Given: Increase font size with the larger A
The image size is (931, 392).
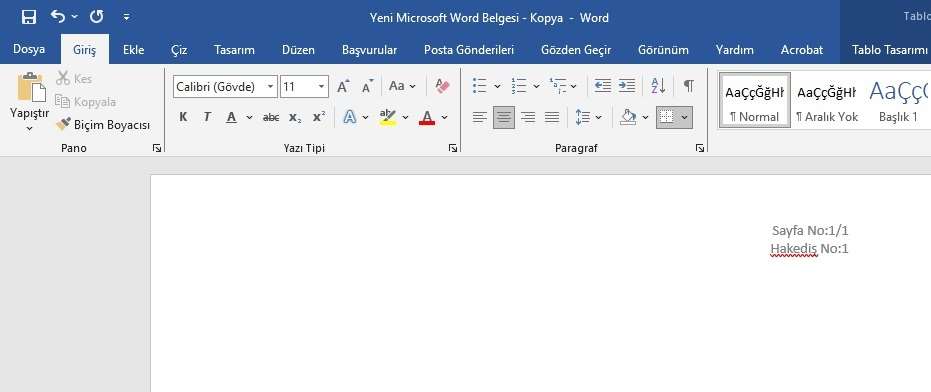Looking at the screenshot, I should pyautogui.click(x=343, y=86).
